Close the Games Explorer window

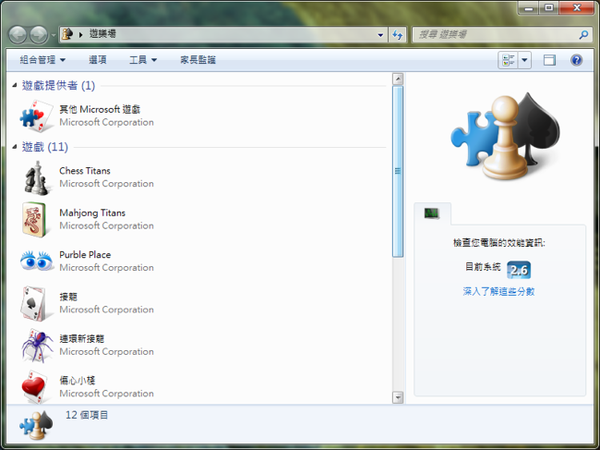coord(577,8)
